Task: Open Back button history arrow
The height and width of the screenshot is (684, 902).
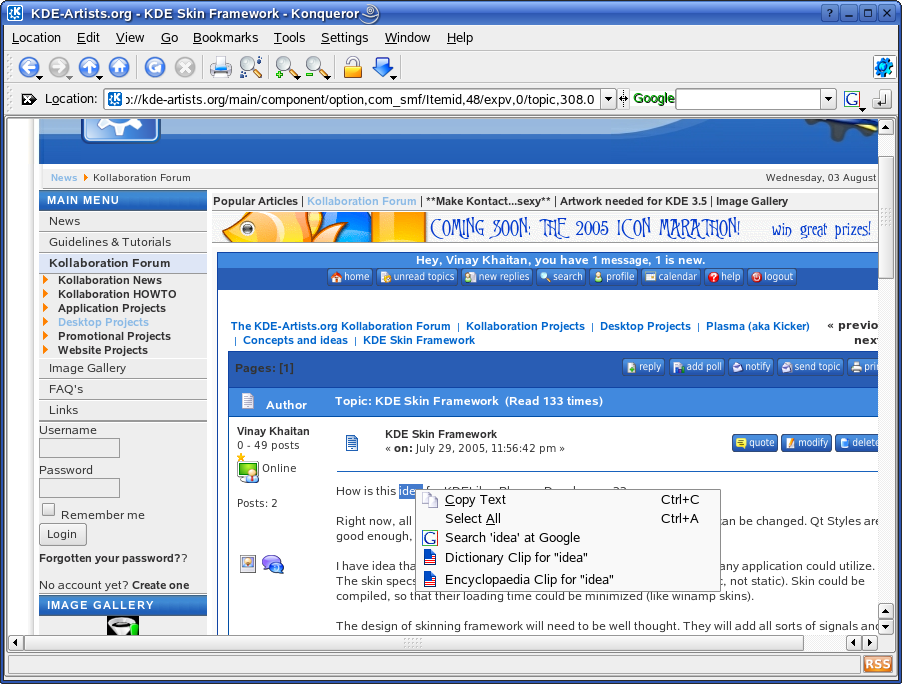Action: (39, 78)
